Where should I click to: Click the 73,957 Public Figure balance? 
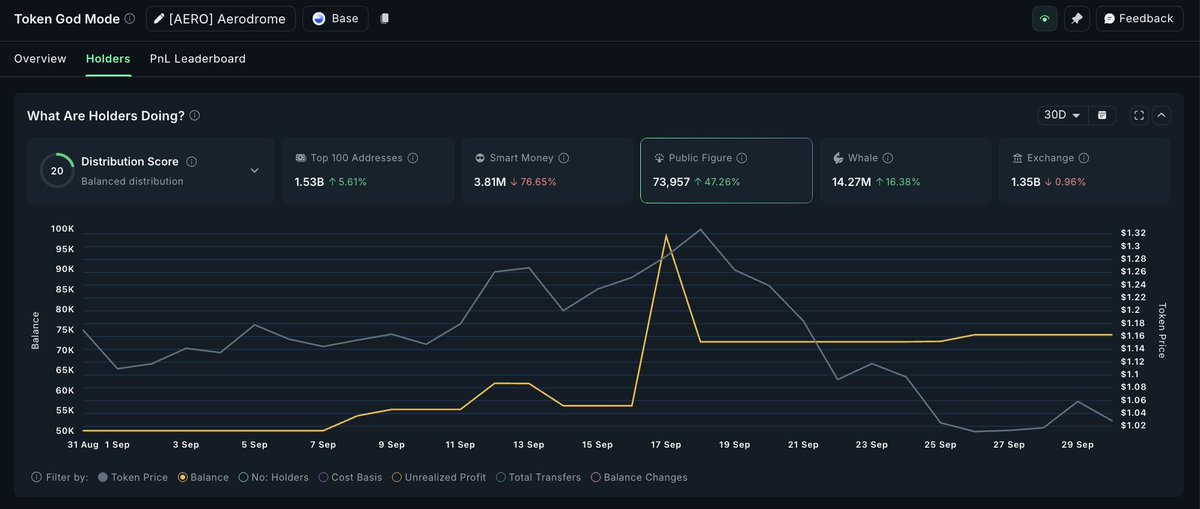[x=672, y=182]
